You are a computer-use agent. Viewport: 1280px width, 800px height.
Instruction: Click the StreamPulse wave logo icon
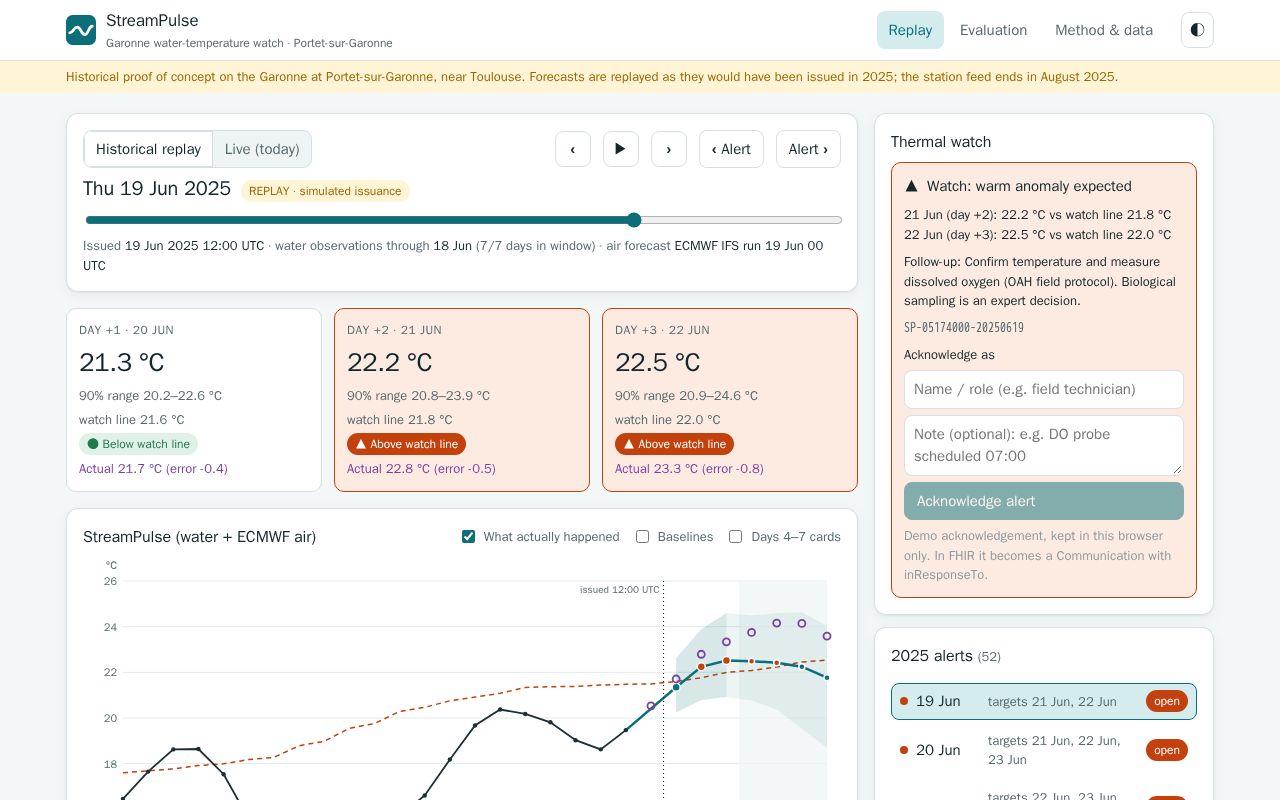(81, 30)
